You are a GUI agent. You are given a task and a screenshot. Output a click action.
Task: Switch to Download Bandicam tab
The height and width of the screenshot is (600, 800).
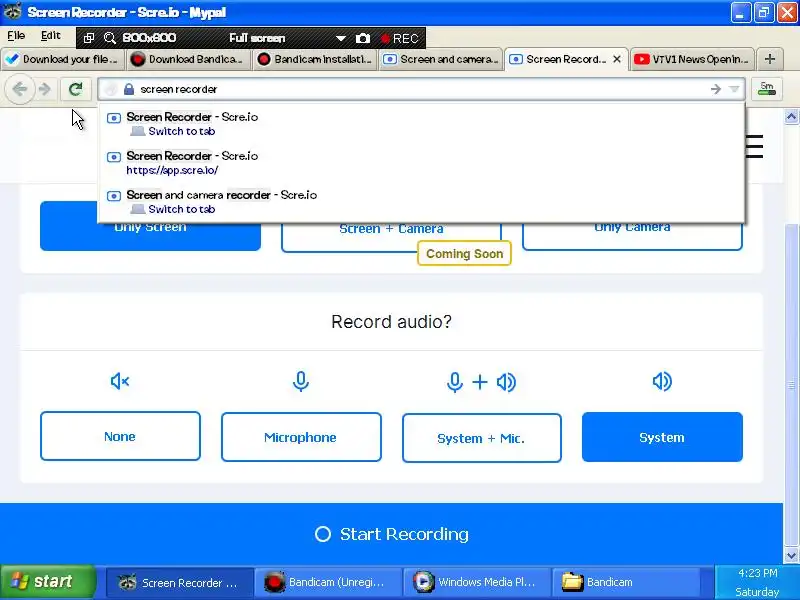click(x=188, y=59)
